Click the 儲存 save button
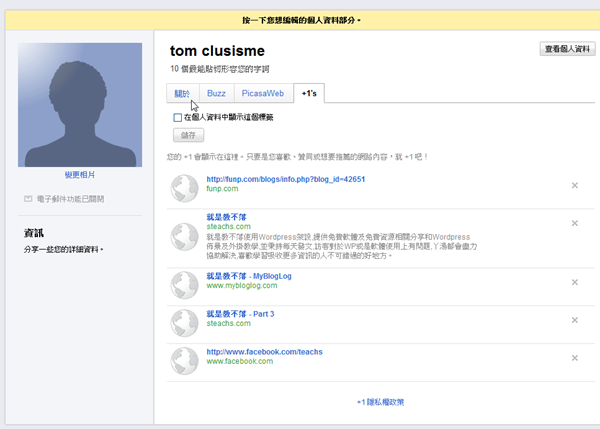The width and height of the screenshot is (600, 429). [188, 135]
